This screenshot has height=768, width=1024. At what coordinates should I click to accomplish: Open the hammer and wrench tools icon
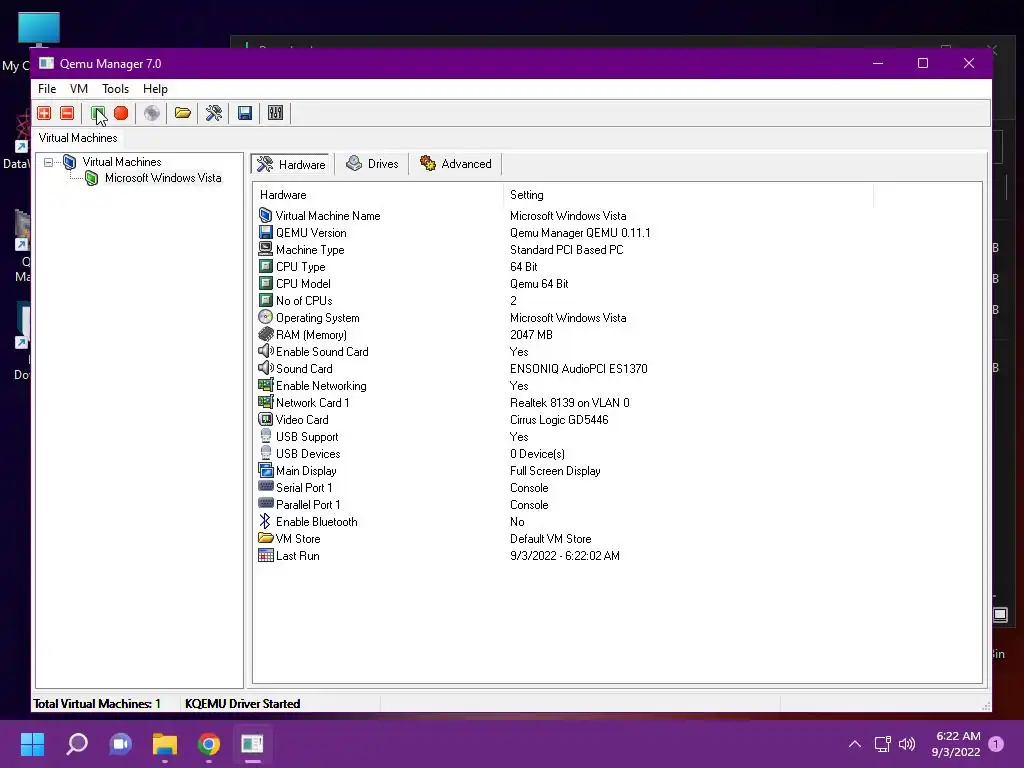[x=214, y=113]
